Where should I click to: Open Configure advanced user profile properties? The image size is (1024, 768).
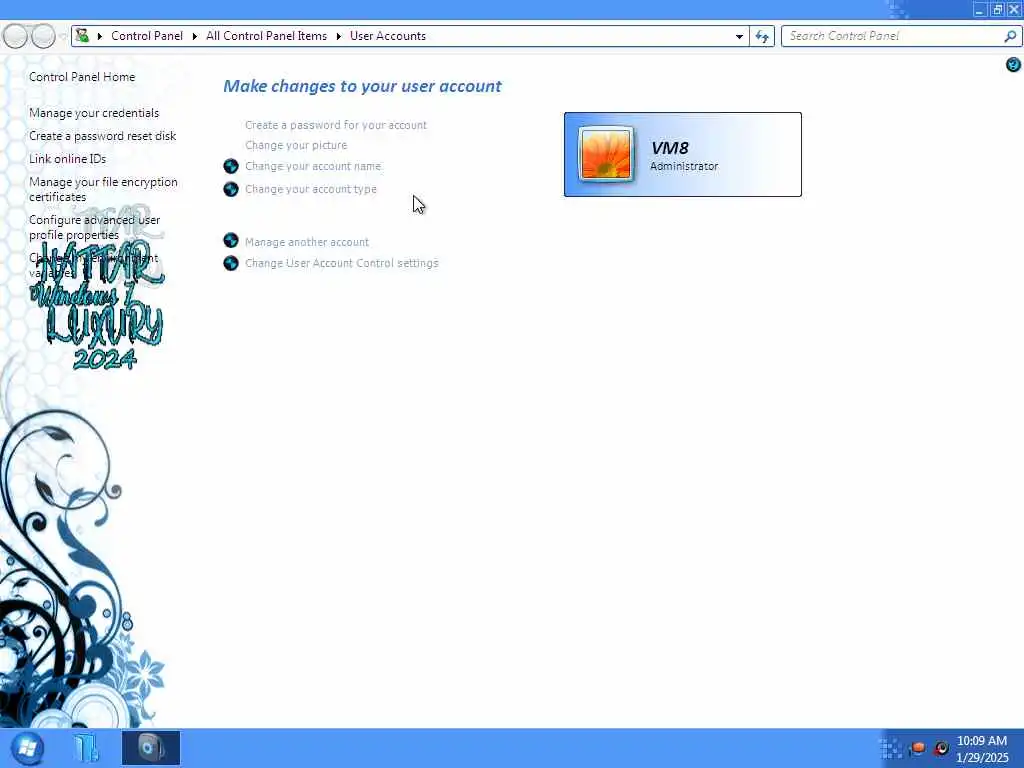(95, 227)
